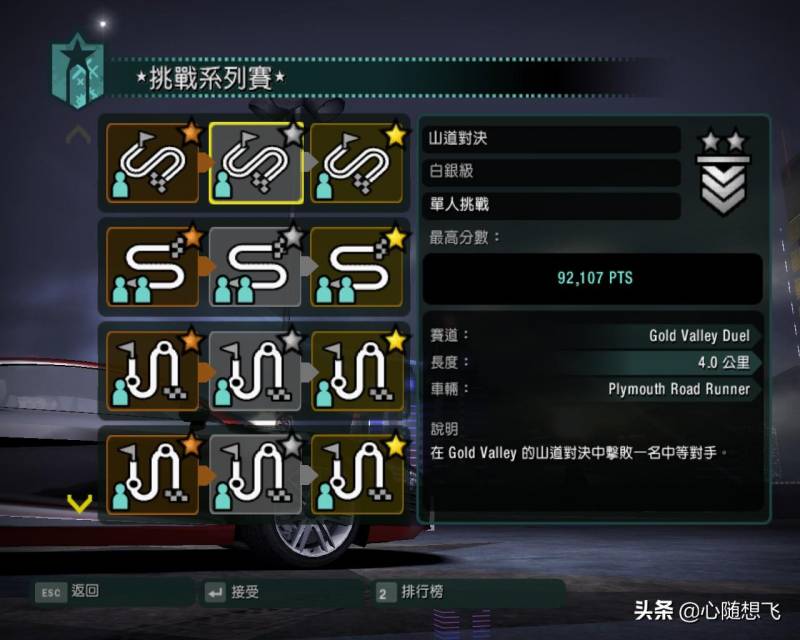Select the highlighted silver canyon duel tile
Image resolution: width=800 pixels, height=640 pixels.
[x=256, y=163]
